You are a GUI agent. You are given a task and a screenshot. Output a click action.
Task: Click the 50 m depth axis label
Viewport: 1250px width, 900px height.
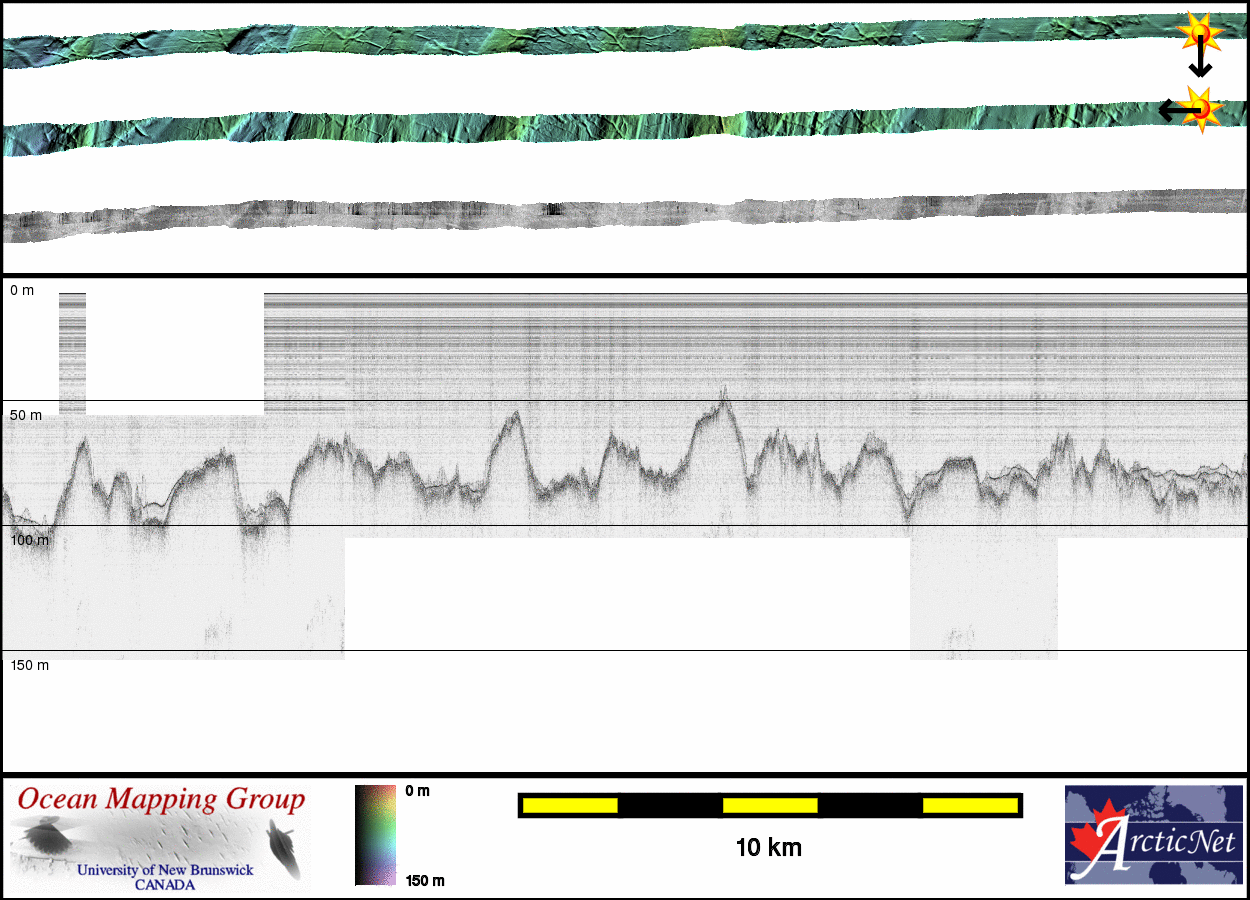(x=26, y=415)
